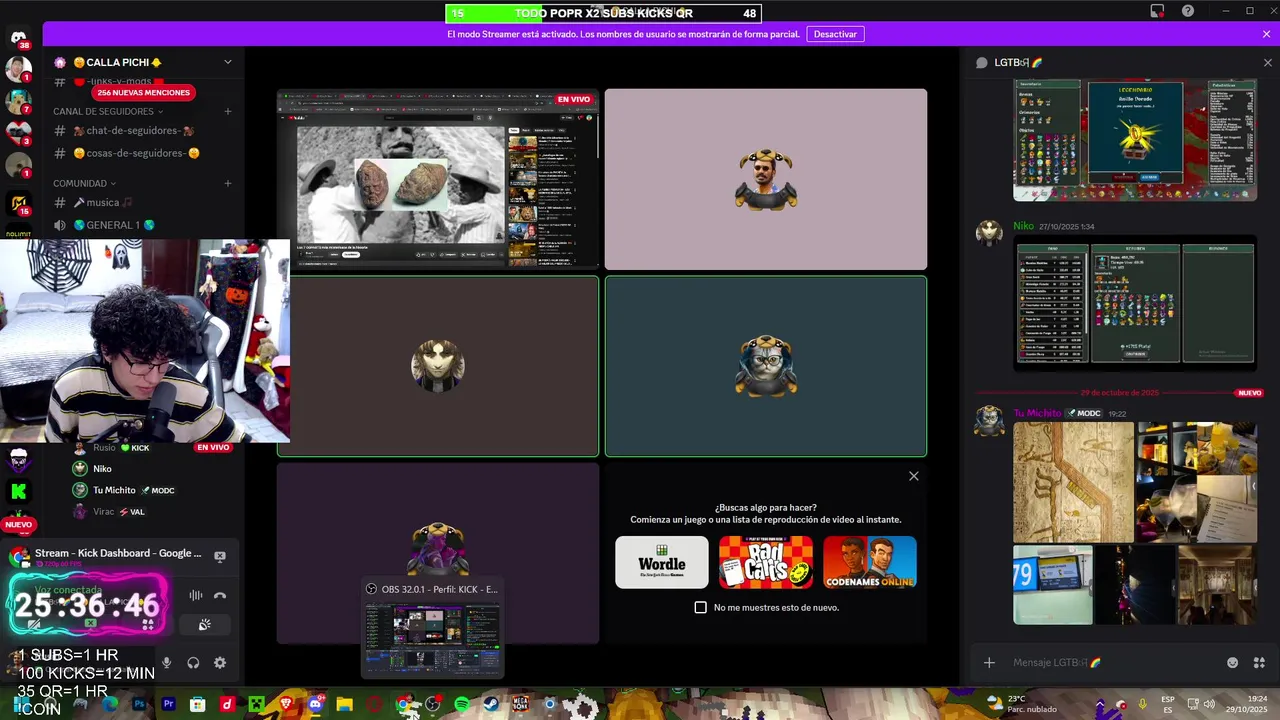The height and width of the screenshot is (720, 1280).
Task: Open apps launcher icon in message box
Action: 1259,662
